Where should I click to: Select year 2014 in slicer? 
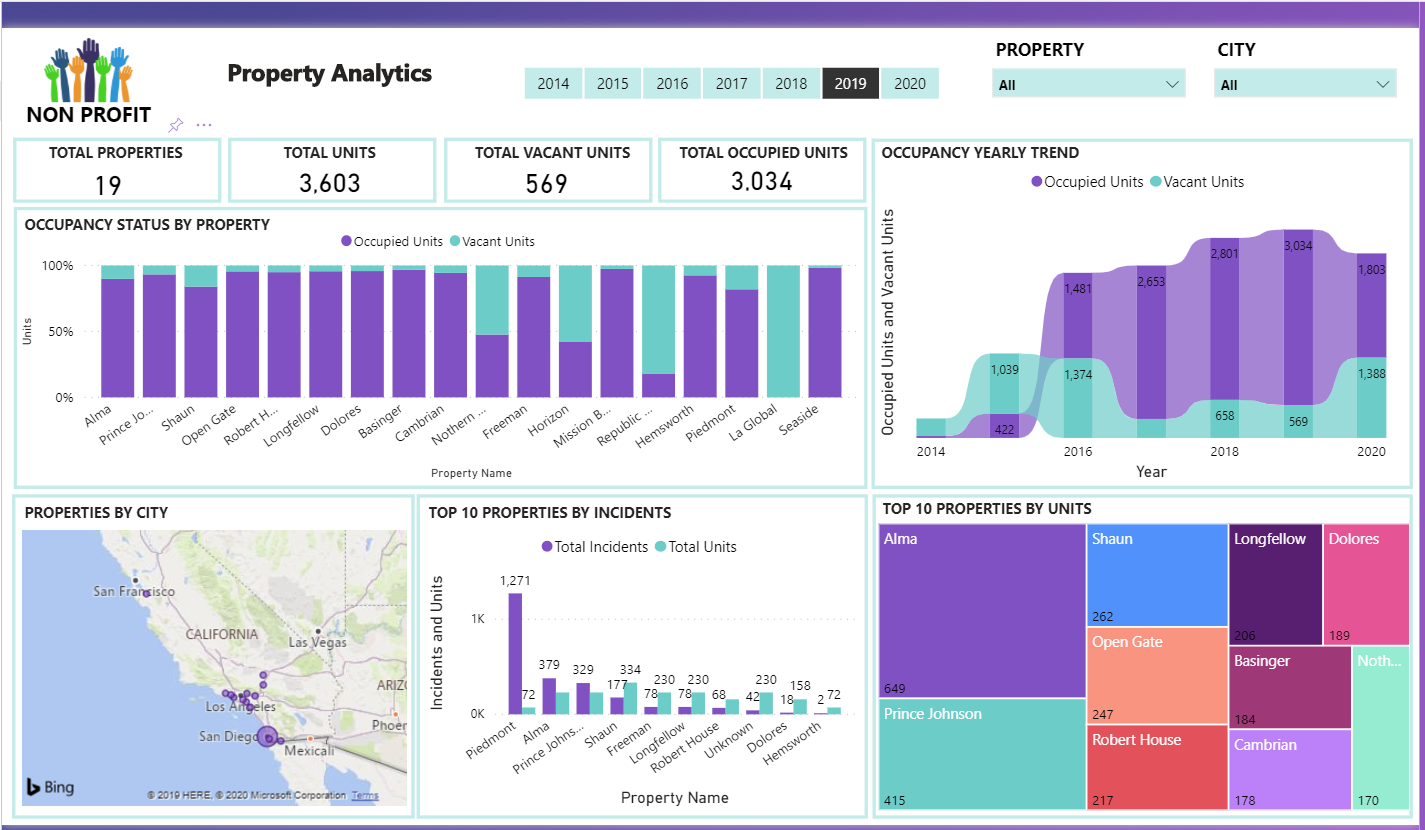(553, 83)
